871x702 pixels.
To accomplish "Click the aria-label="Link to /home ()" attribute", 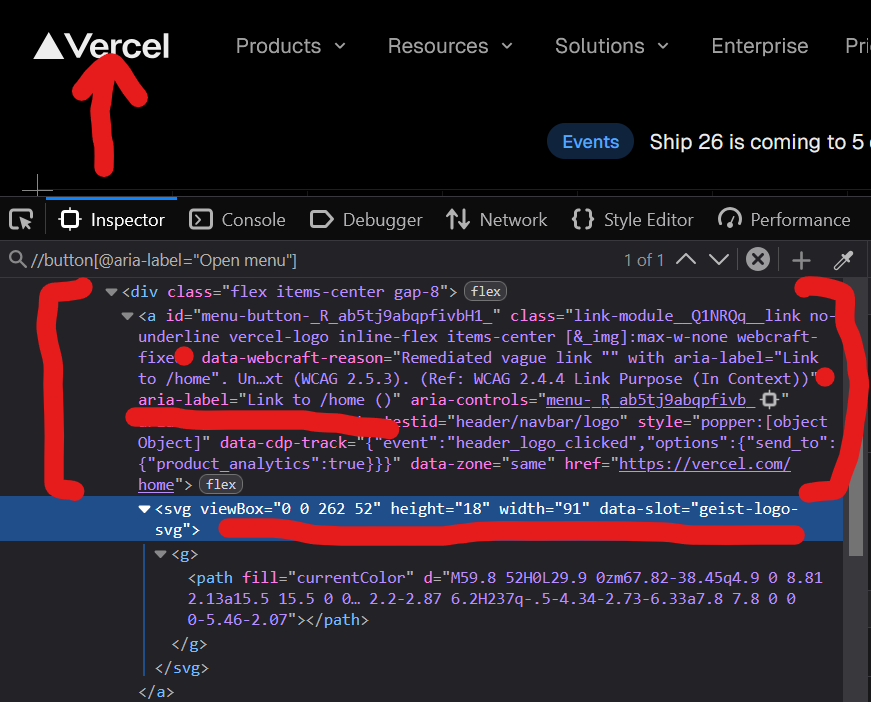I will click(x=269, y=400).
